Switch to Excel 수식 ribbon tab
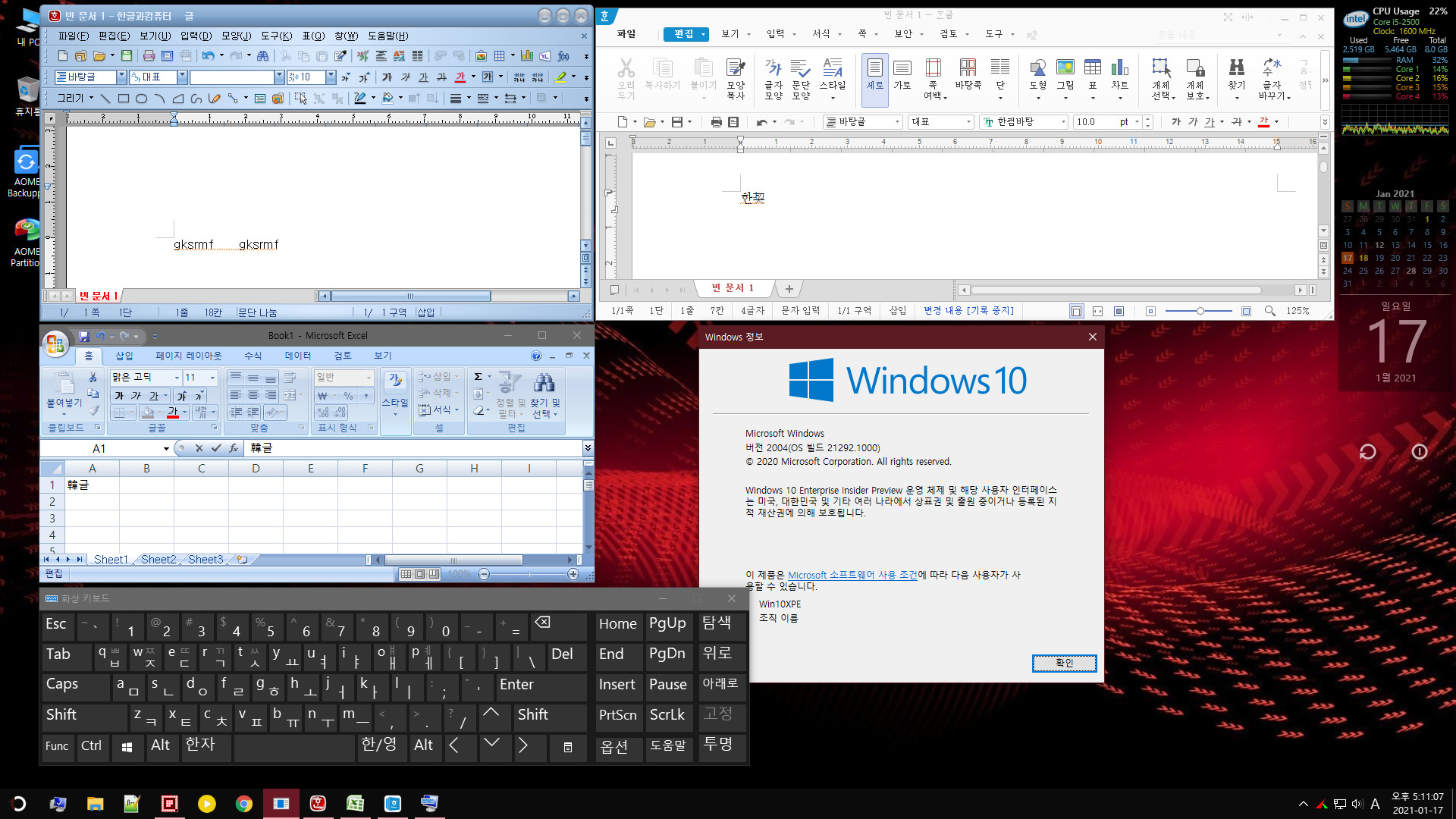The image size is (1456, 819). tap(253, 356)
